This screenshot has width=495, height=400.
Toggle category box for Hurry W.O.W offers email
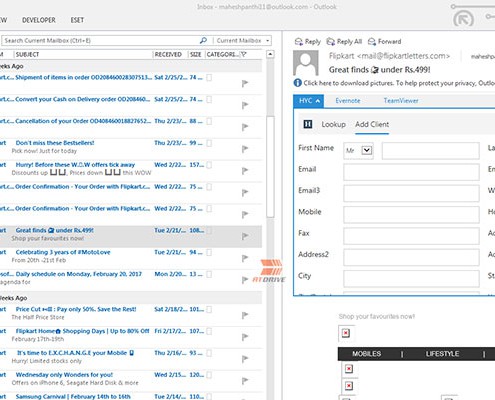(209, 165)
